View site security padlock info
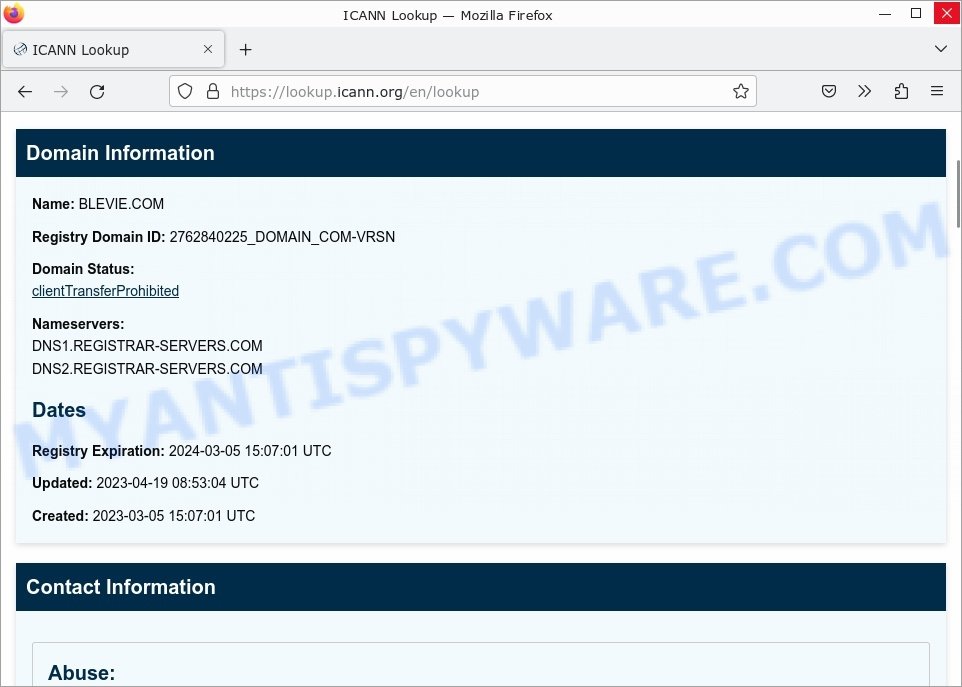 click(213, 91)
